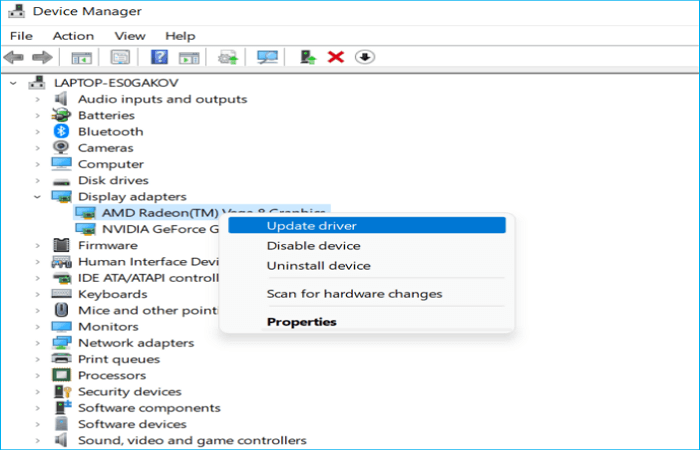Select the Keyboards label

click(x=112, y=294)
